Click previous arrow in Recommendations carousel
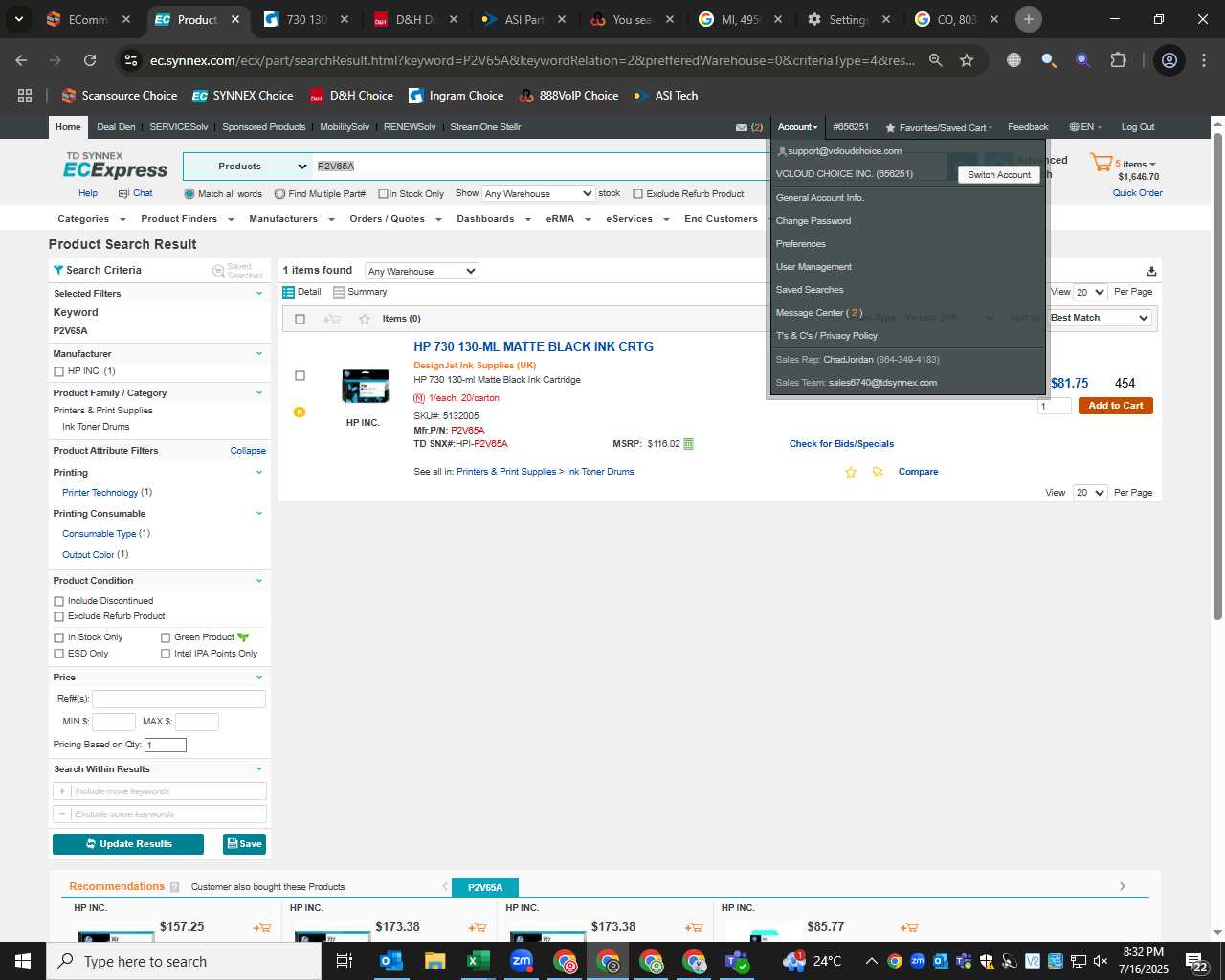 [x=445, y=886]
